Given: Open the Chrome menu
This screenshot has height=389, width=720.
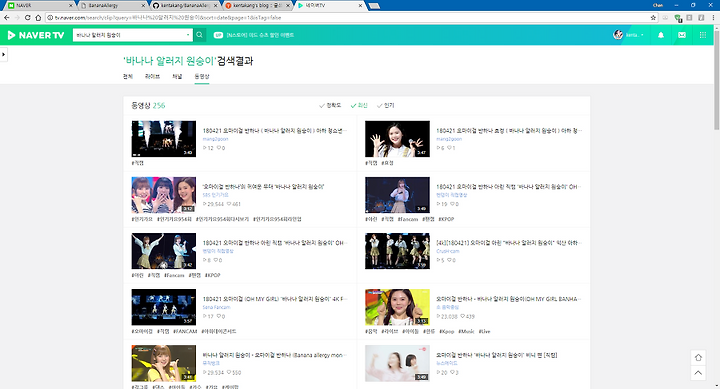Looking at the screenshot, I should click(713, 17).
